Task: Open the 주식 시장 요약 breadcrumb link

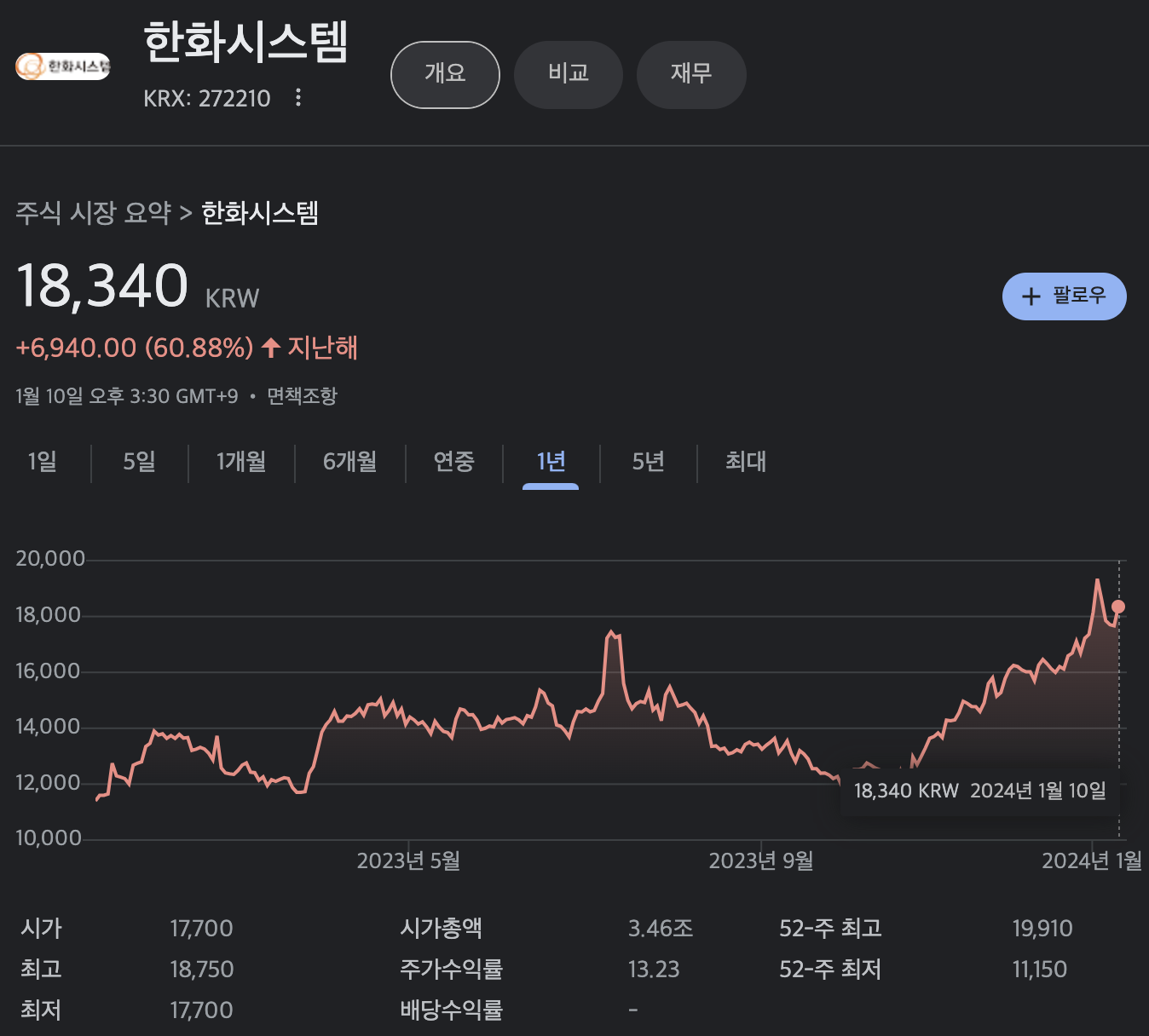Action: click(x=94, y=213)
